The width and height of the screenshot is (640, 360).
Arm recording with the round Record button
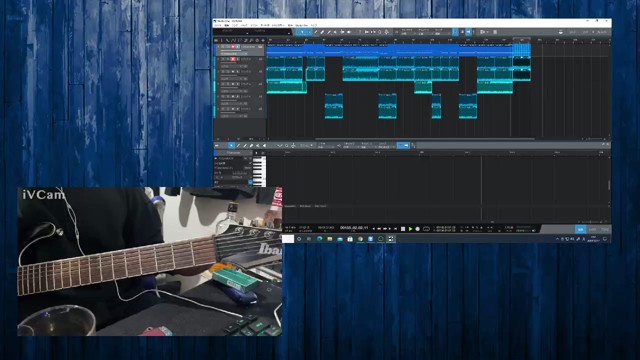(x=418, y=229)
